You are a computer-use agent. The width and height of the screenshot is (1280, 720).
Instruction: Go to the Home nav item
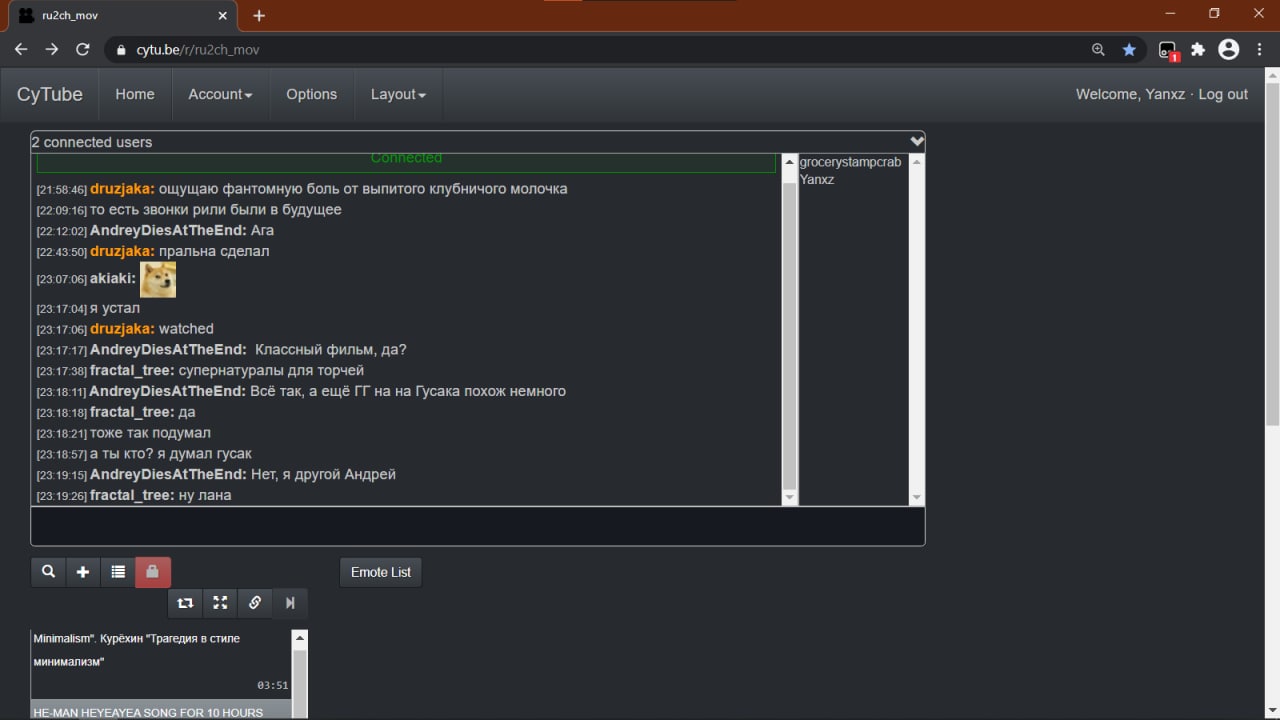(135, 94)
